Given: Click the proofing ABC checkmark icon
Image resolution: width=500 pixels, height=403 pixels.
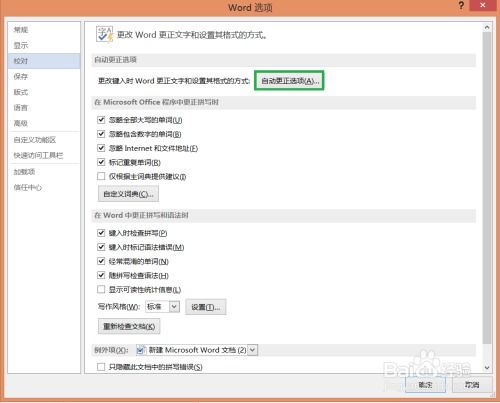Looking at the screenshot, I should coord(104,34).
